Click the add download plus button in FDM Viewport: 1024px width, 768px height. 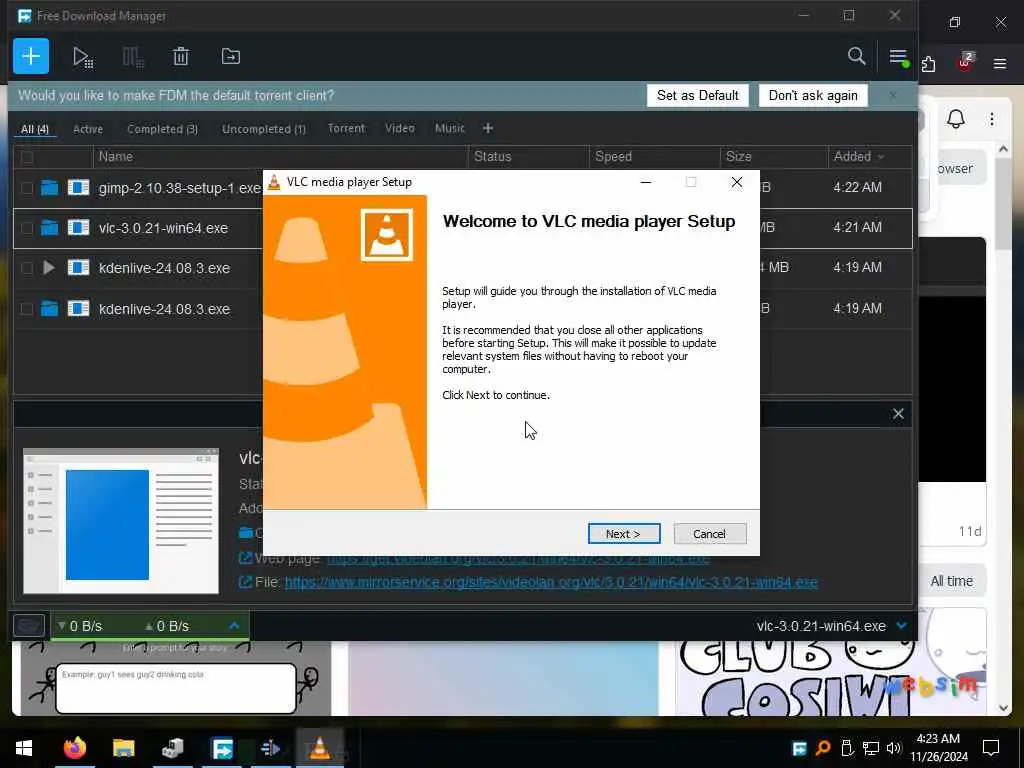click(31, 56)
